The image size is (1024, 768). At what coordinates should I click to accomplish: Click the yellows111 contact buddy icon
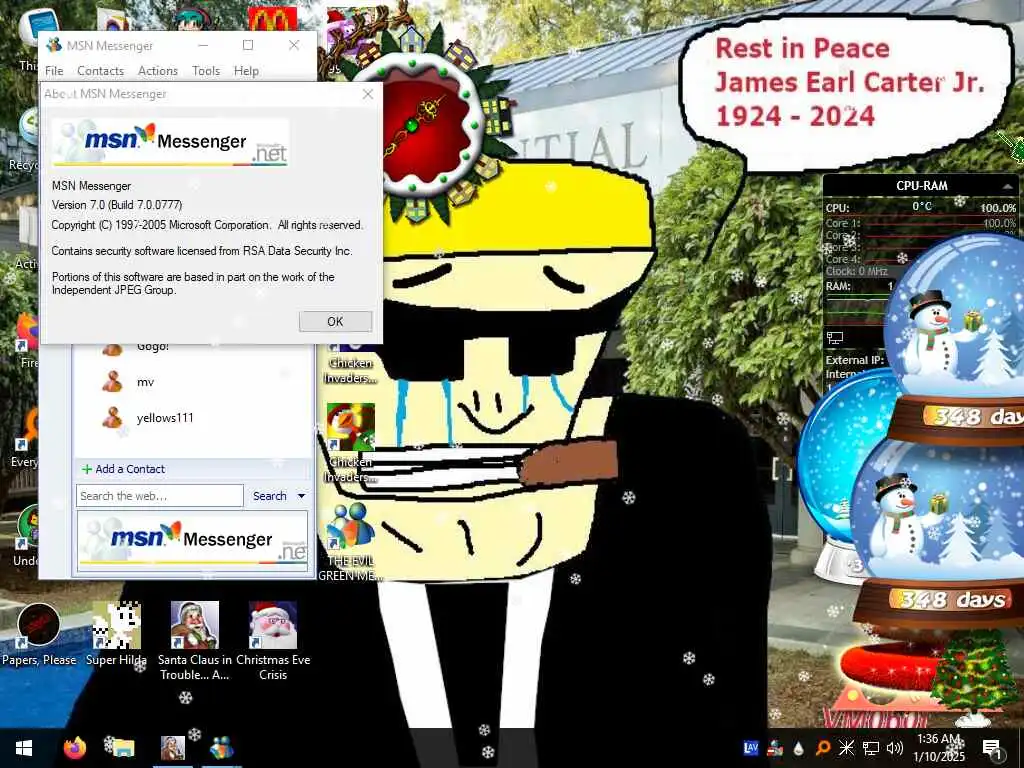[x=112, y=417]
